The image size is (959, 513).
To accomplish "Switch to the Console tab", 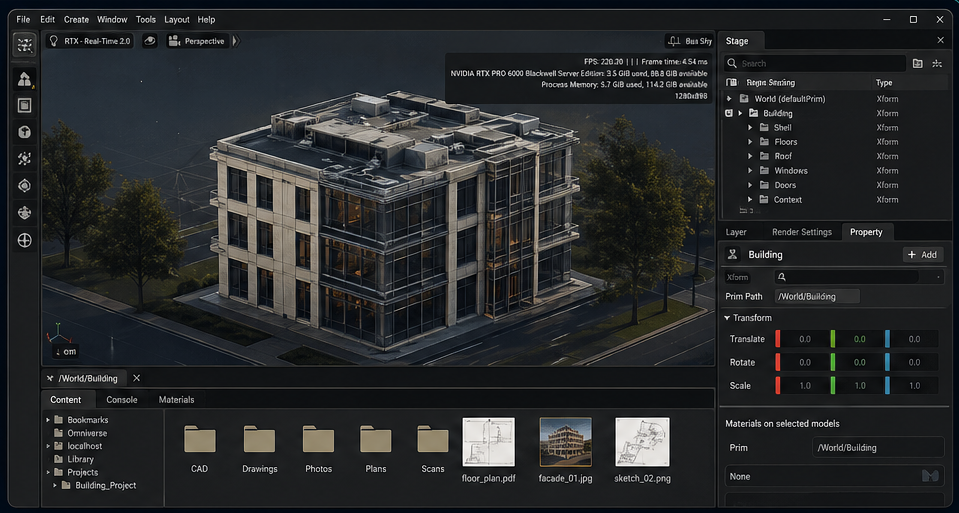I will pos(122,399).
